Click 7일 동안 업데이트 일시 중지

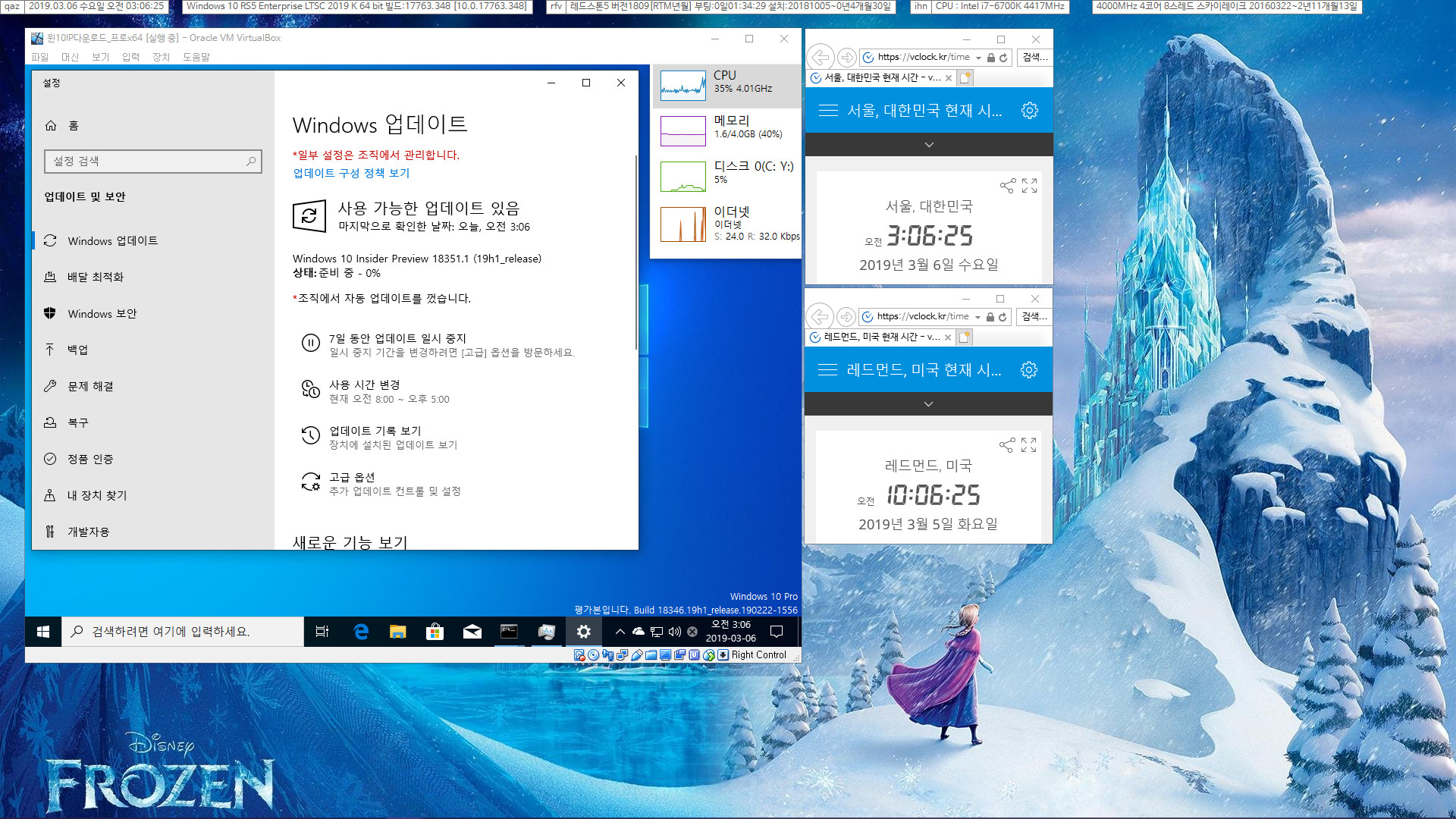click(397, 338)
